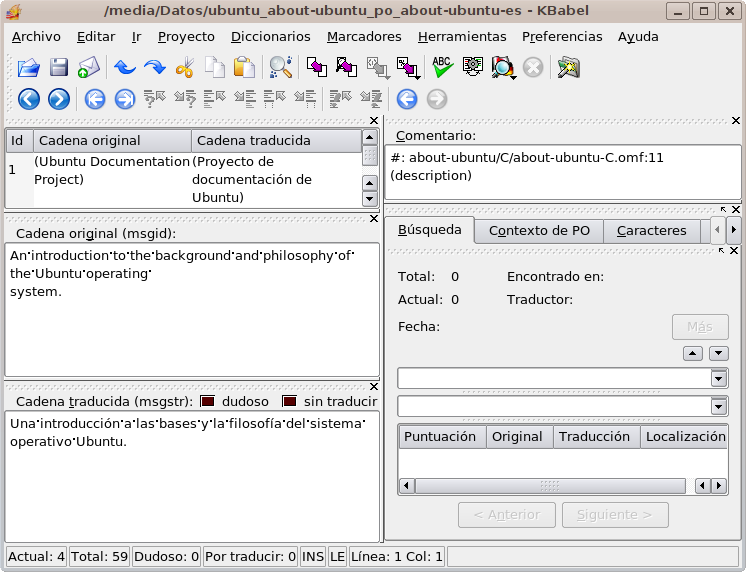Screen dimensions: 746x572
Task: Go back in history with the light blue arrow
Action: 407,99
